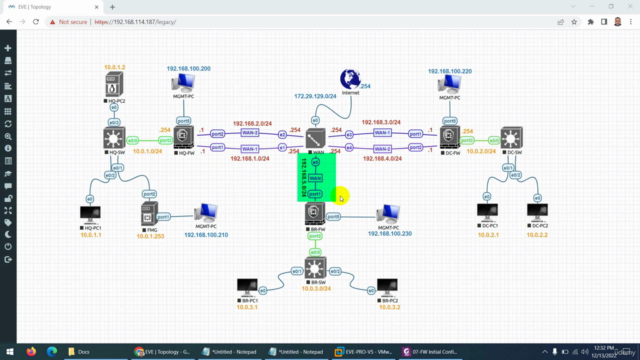This screenshot has width=640, height=360.
Task: Click the WAN-1 link label near 192.168.3.0/24
Action: coord(382,133)
